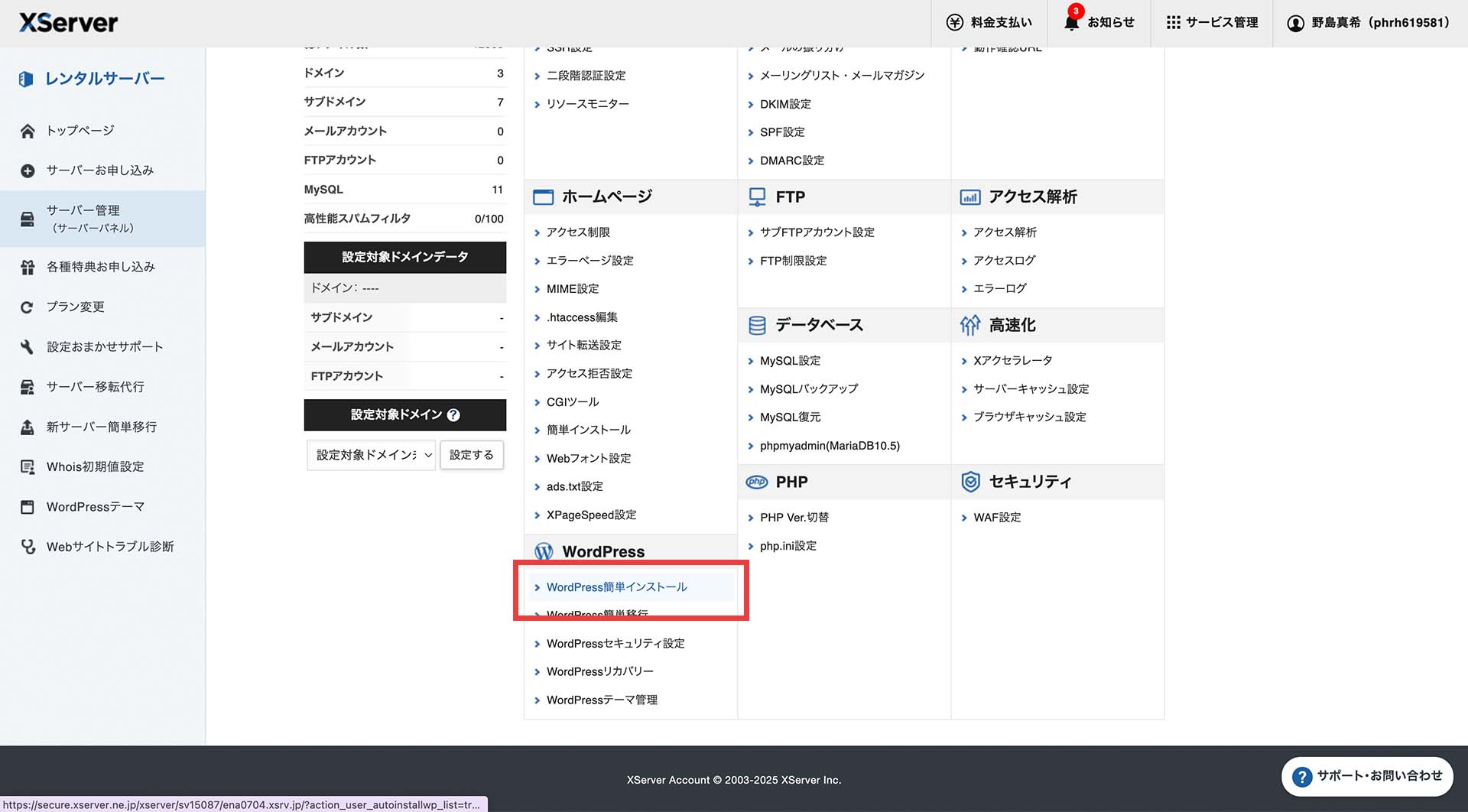Click the server panel icon in sidebar
The image size is (1468, 812).
pos(28,219)
